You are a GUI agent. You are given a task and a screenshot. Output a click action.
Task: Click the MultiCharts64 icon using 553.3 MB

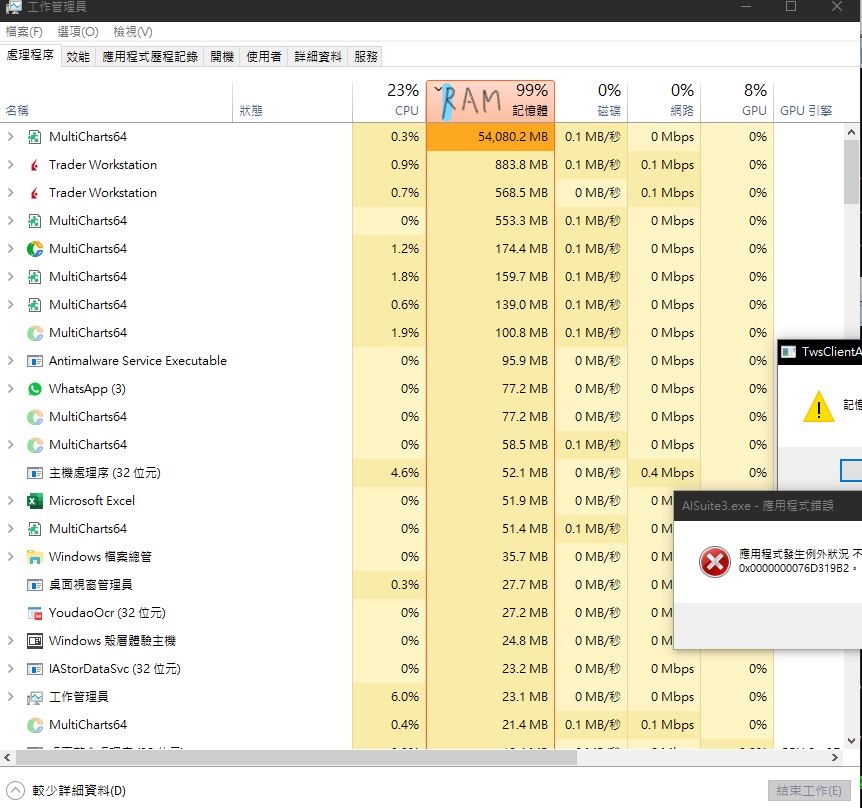click(34, 221)
